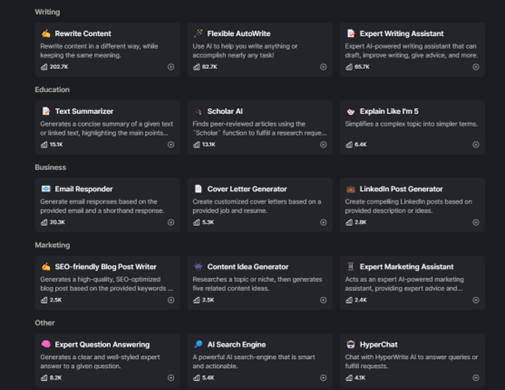505x390 pixels.
Task: Add Expert Writing Assistant using its plus icon
Action: coord(476,67)
